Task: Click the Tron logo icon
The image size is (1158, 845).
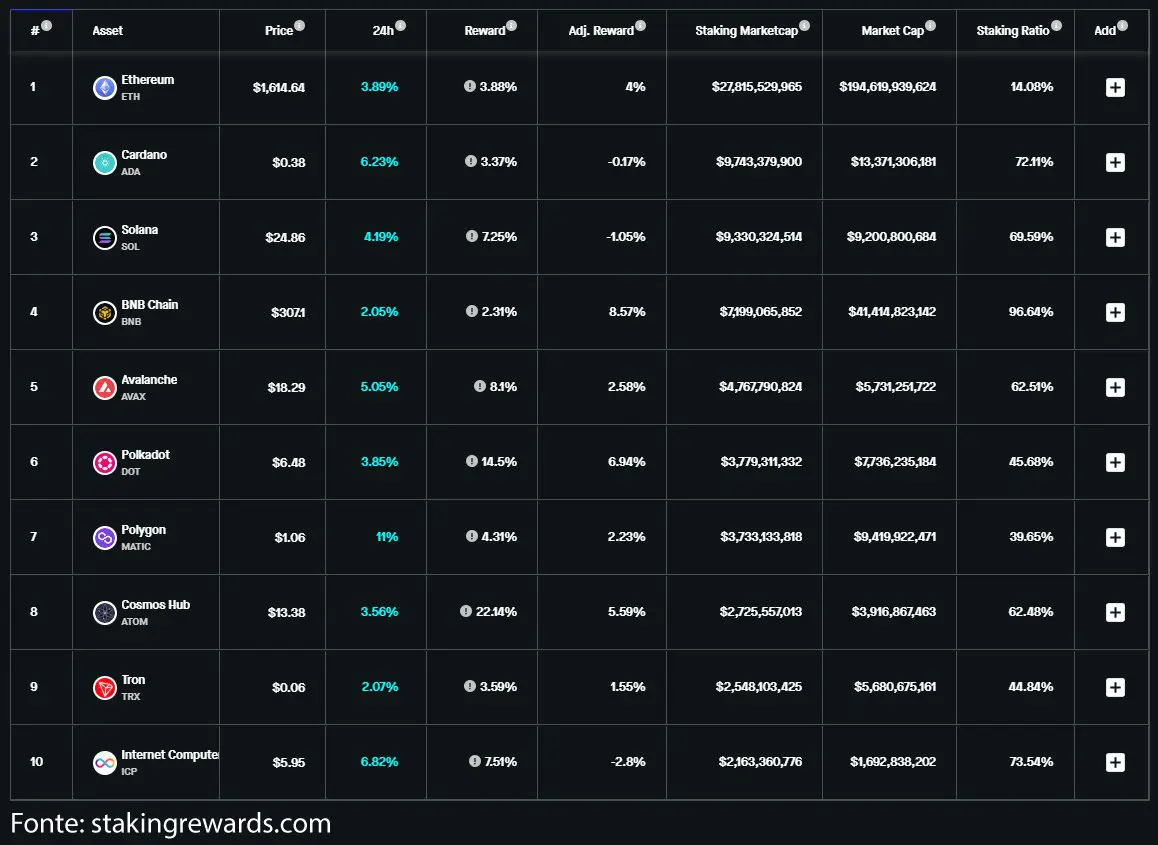Action: click(x=105, y=688)
